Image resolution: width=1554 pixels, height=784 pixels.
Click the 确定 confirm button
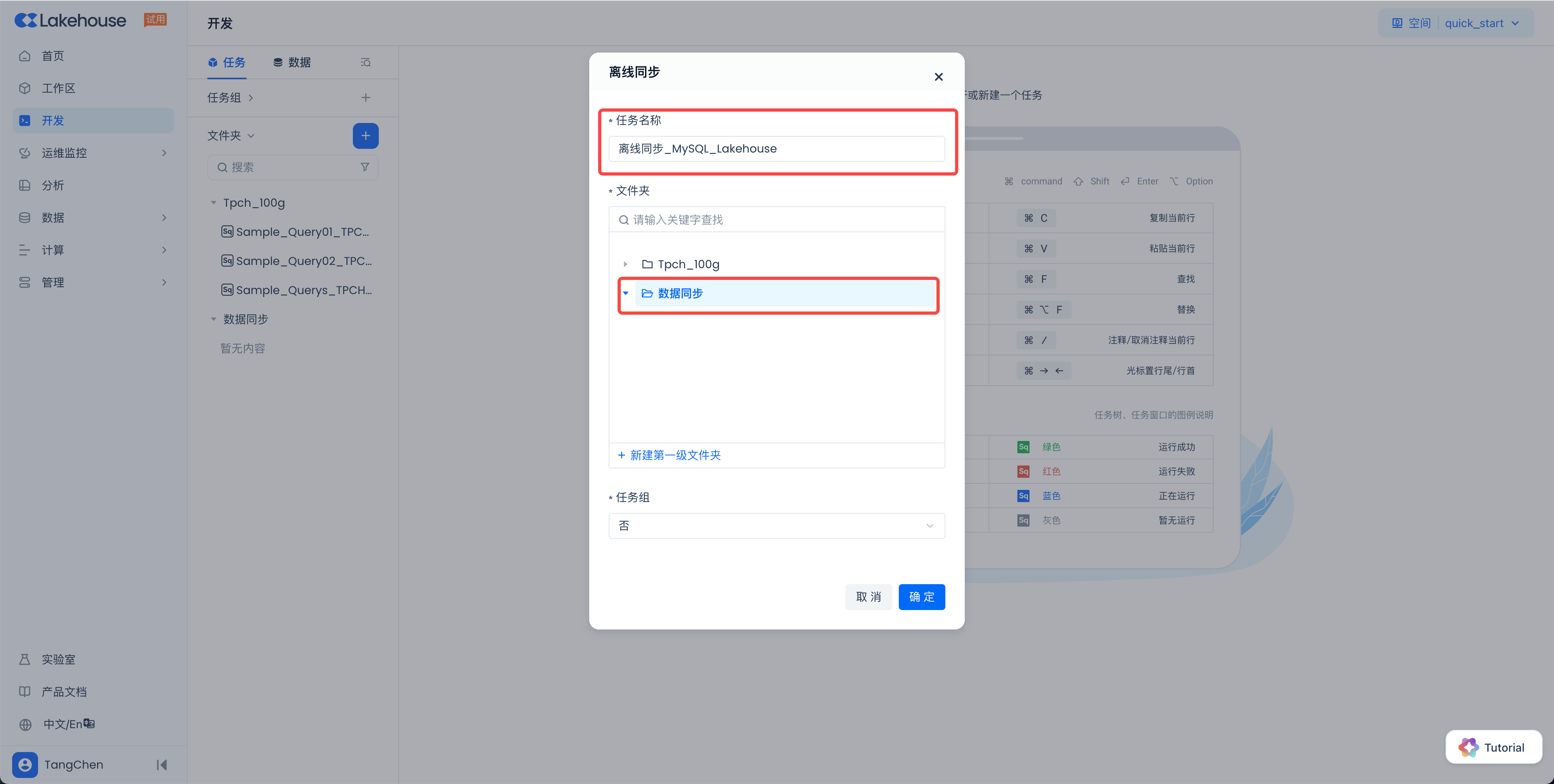pyautogui.click(x=921, y=597)
